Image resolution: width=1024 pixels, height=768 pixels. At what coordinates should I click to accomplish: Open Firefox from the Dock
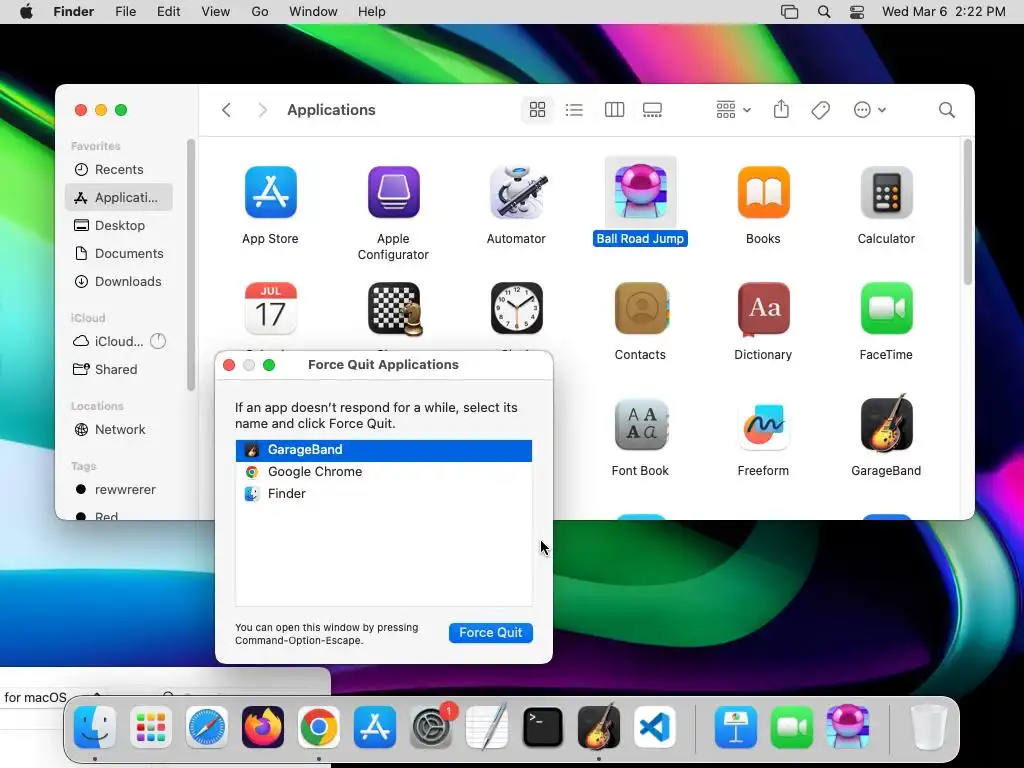pos(263,728)
